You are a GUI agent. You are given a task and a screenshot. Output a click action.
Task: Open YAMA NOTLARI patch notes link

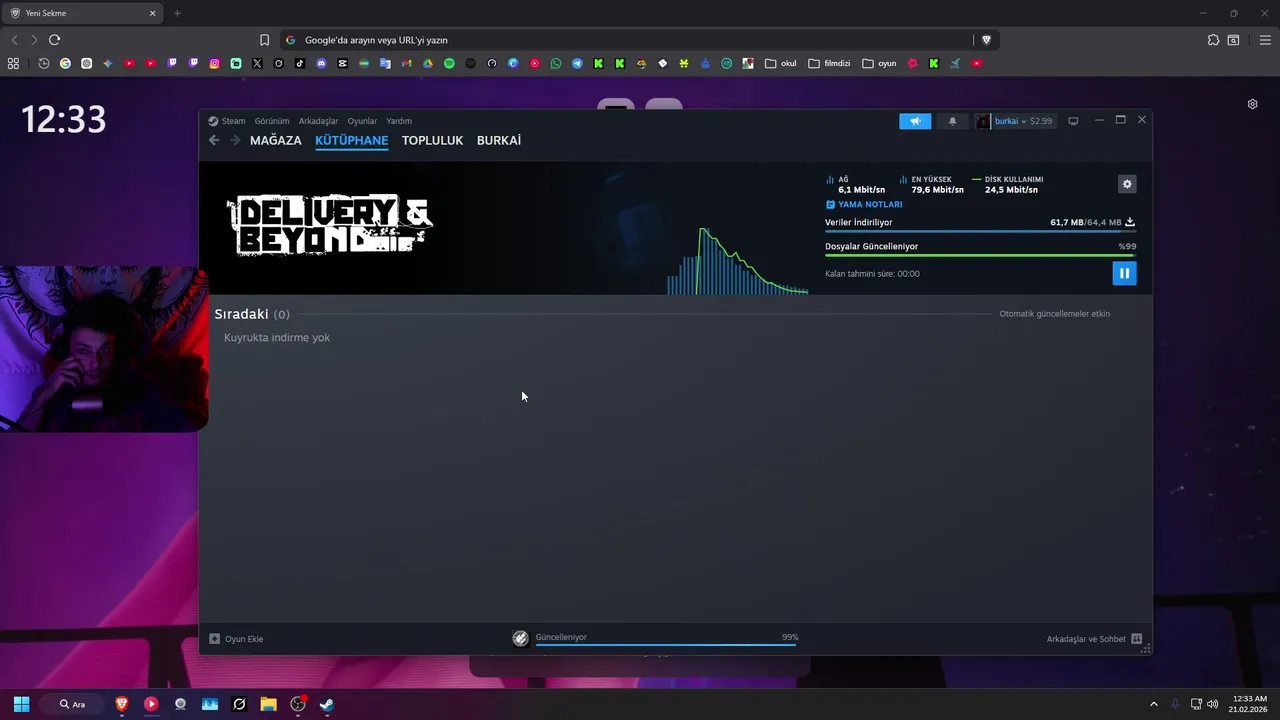pyautogui.click(x=864, y=204)
